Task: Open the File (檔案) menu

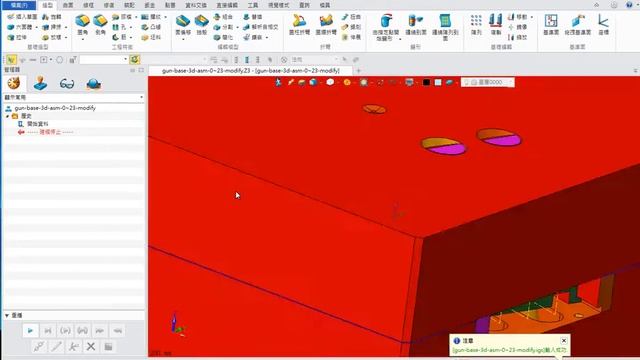Action: click(x=19, y=5)
